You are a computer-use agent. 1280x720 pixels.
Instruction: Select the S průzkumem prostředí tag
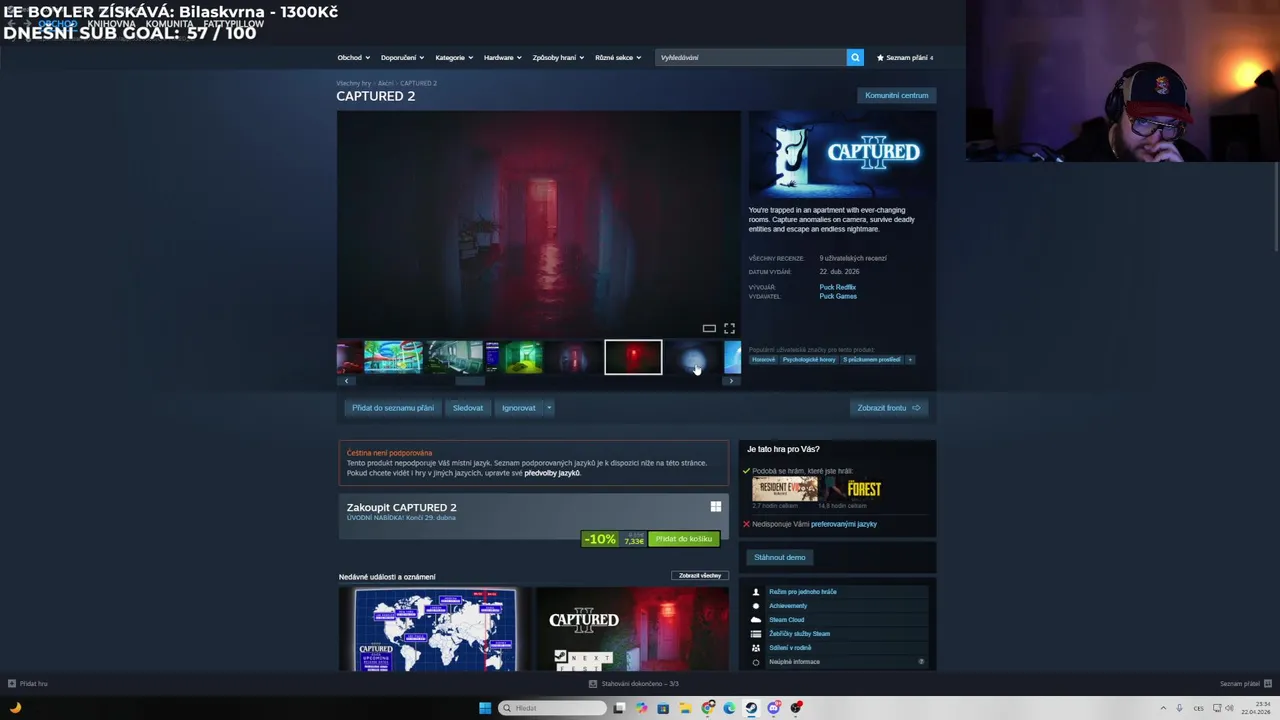[x=871, y=359]
